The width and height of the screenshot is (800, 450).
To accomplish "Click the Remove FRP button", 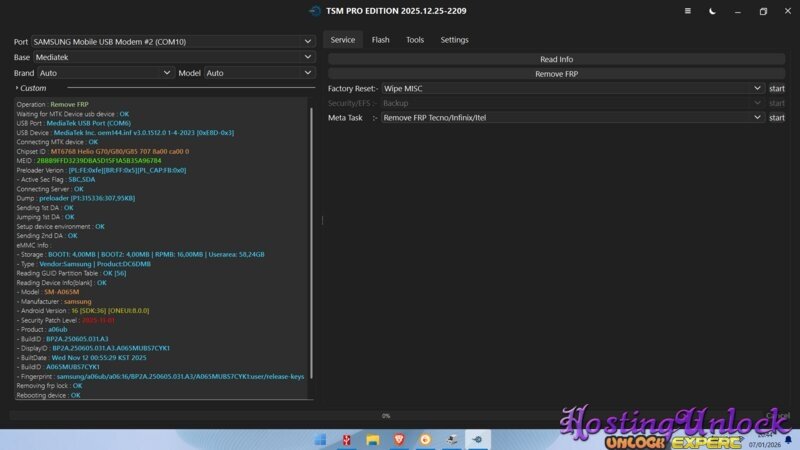I will click(556, 74).
